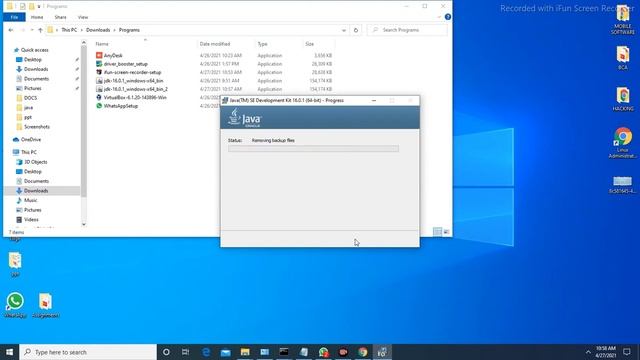Minimize the Java installer progress window

click(x=373, y=100)
